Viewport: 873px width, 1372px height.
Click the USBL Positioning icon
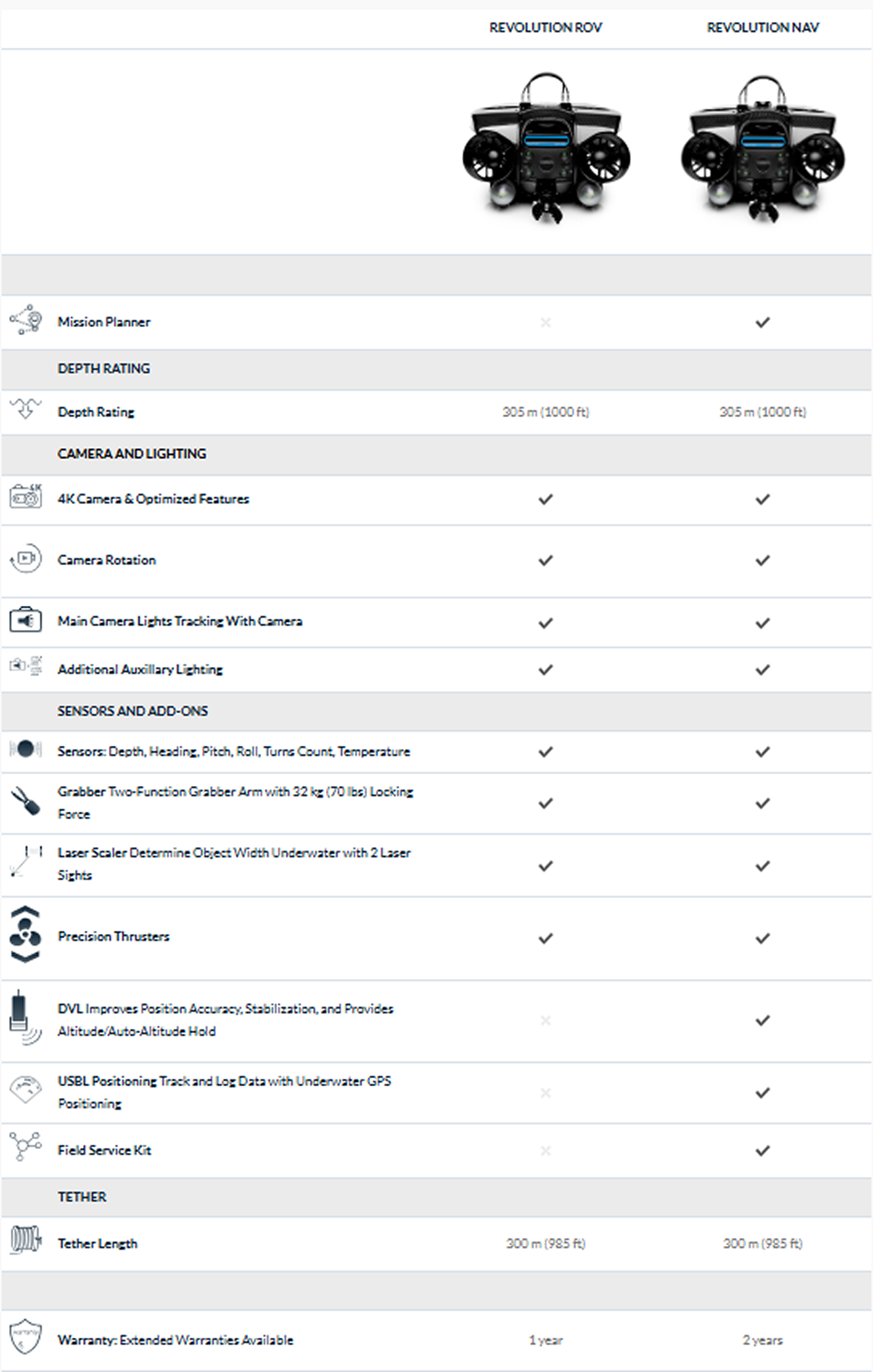(x=26, y=1089)
